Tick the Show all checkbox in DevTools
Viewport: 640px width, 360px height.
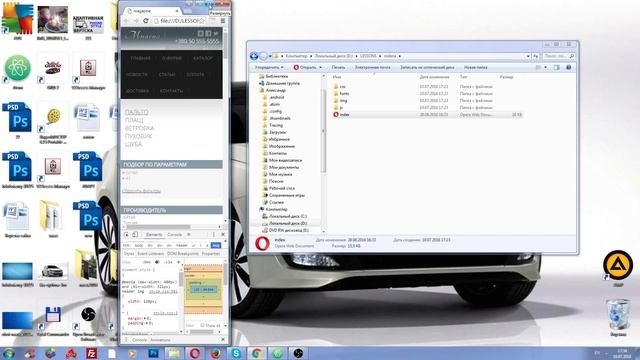[202, 325]
